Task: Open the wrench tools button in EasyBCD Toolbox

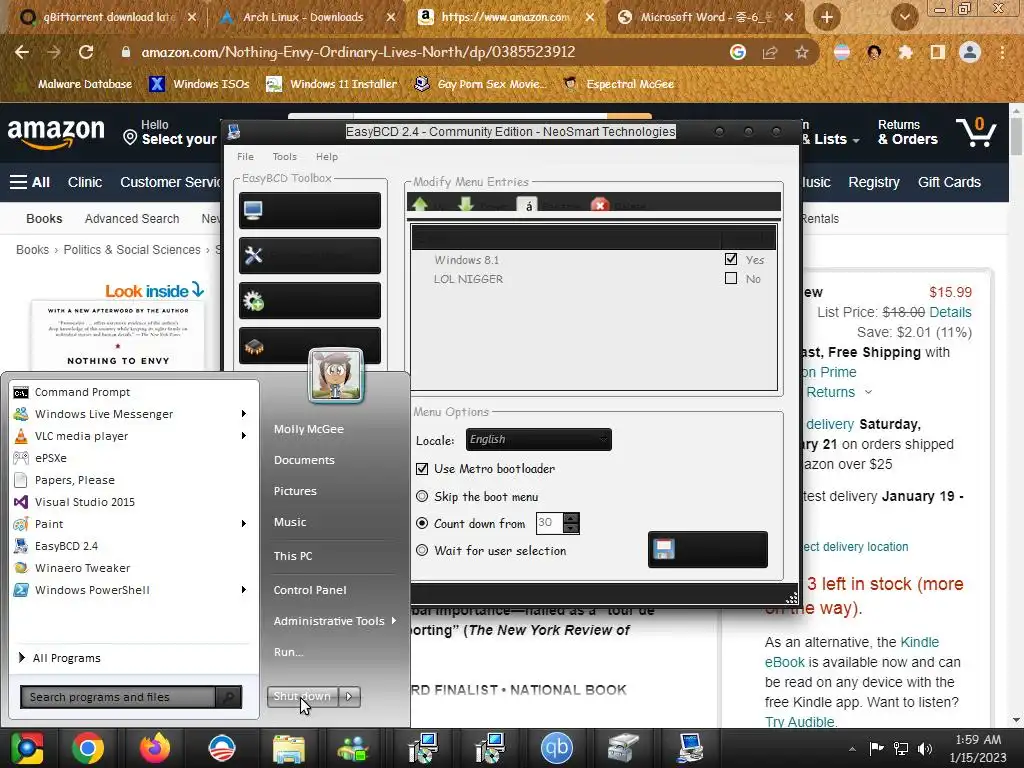Action: pyautogui.click(x=310, y=255)
